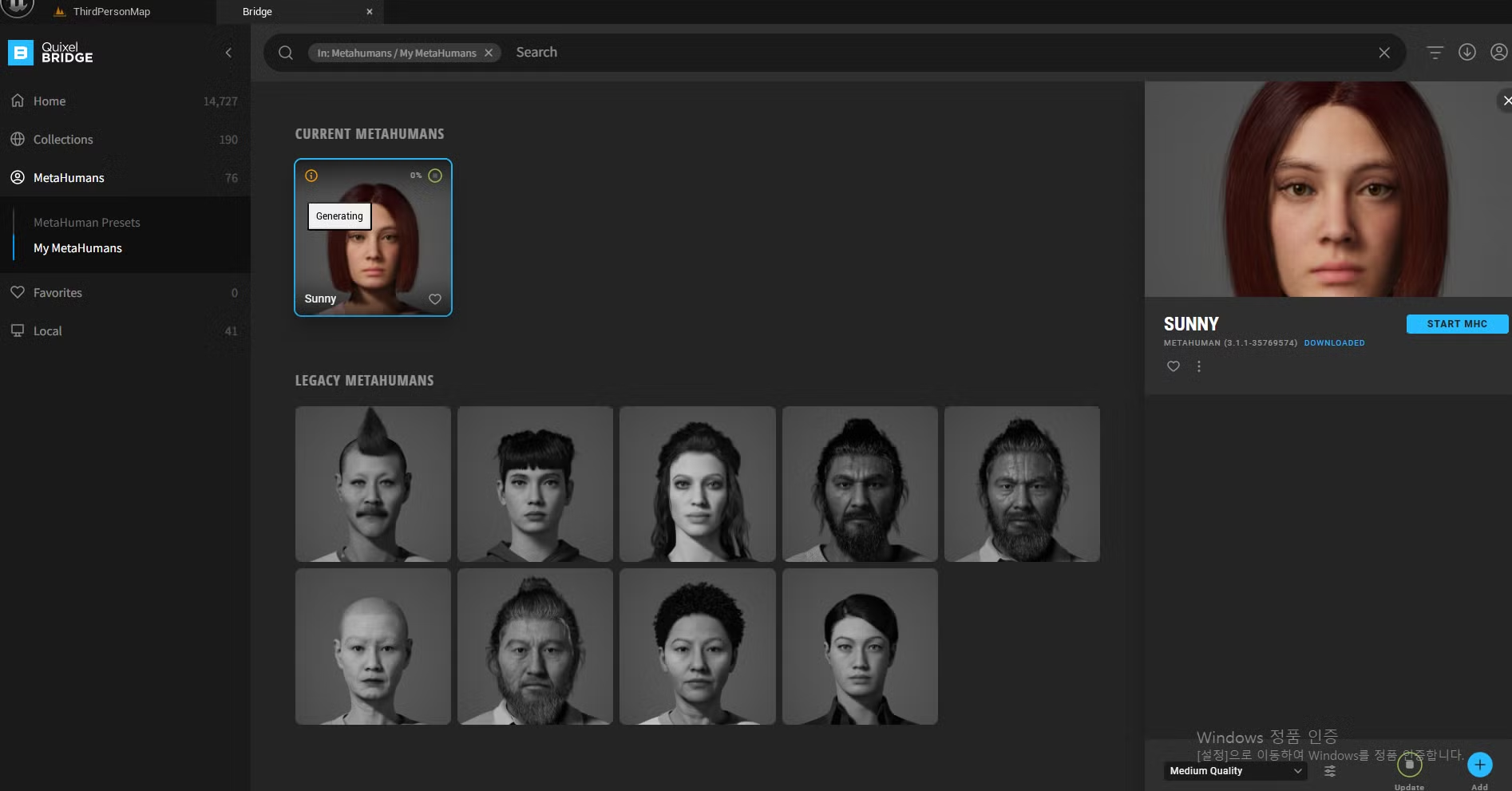The height and width of the screenshot is (791, 1512).
Task: Select the Sunny MetaHuman card
Action: click(373, 237)
